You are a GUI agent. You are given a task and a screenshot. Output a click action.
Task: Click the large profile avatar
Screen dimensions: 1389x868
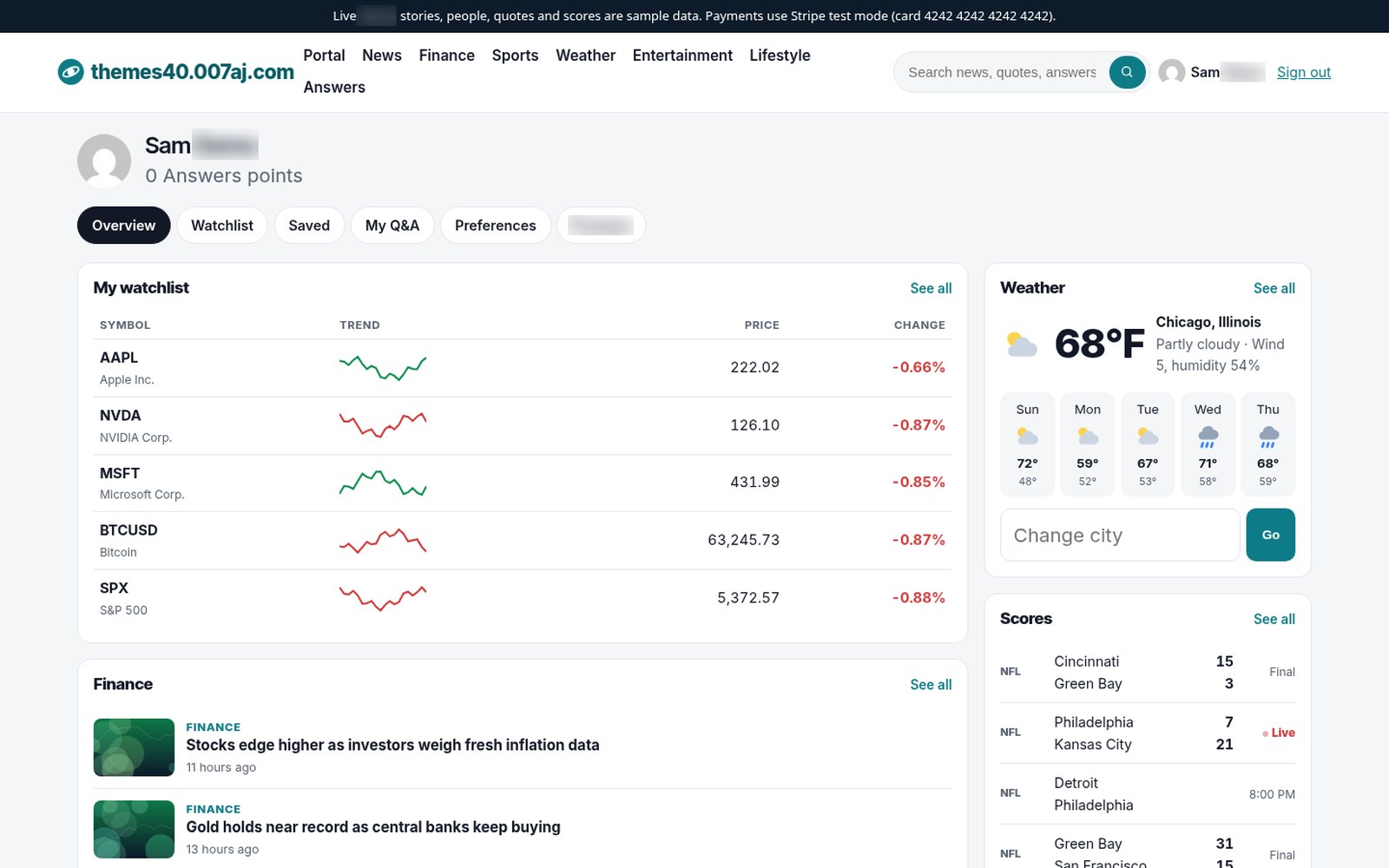pyautogui.click(x=104, y=161)
